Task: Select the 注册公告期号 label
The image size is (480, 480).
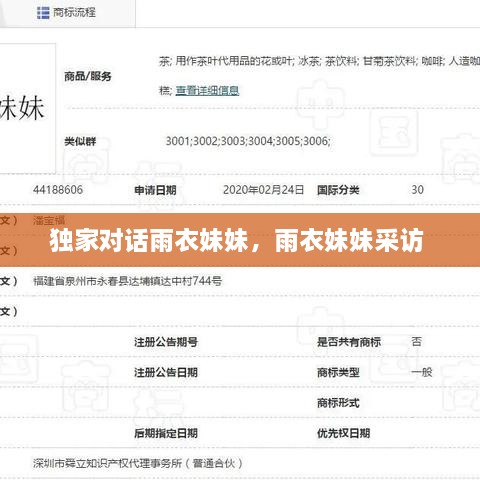Action: pos(166,342)
